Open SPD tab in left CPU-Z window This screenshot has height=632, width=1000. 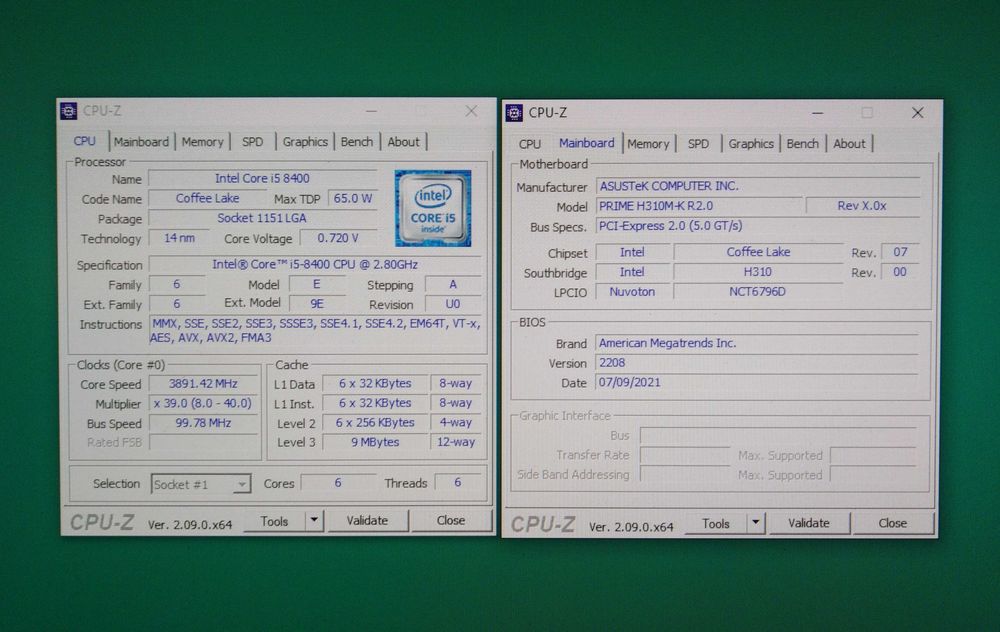click(253, 142)
